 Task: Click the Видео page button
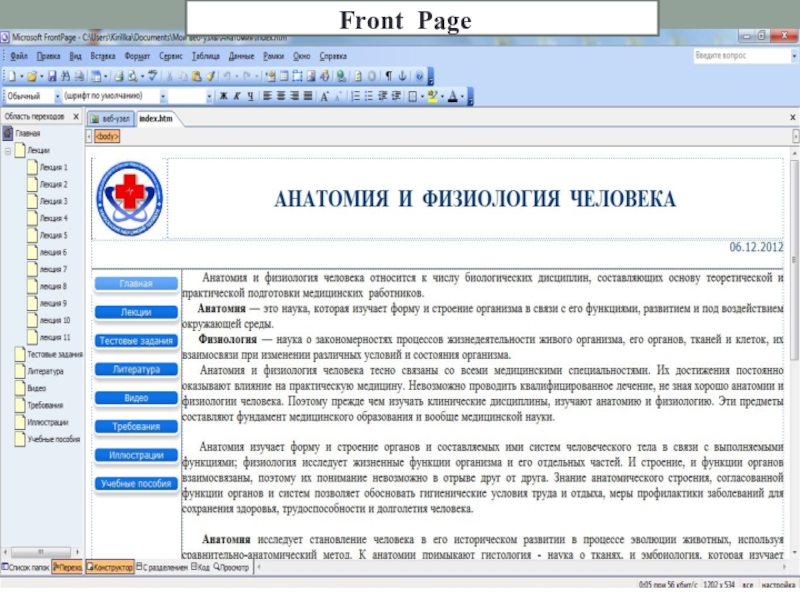(x=136, y=398)
